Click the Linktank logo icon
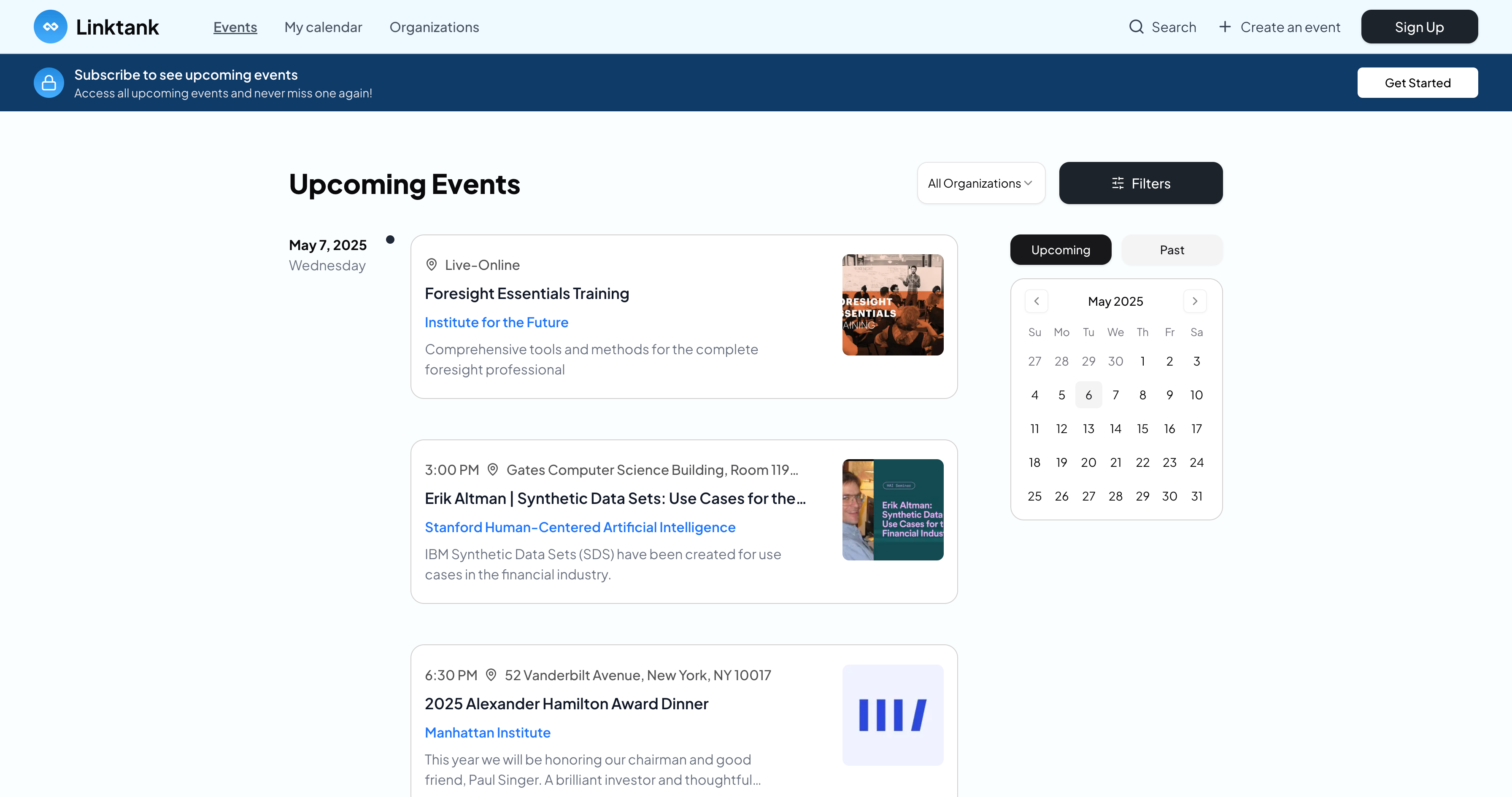 51,27
